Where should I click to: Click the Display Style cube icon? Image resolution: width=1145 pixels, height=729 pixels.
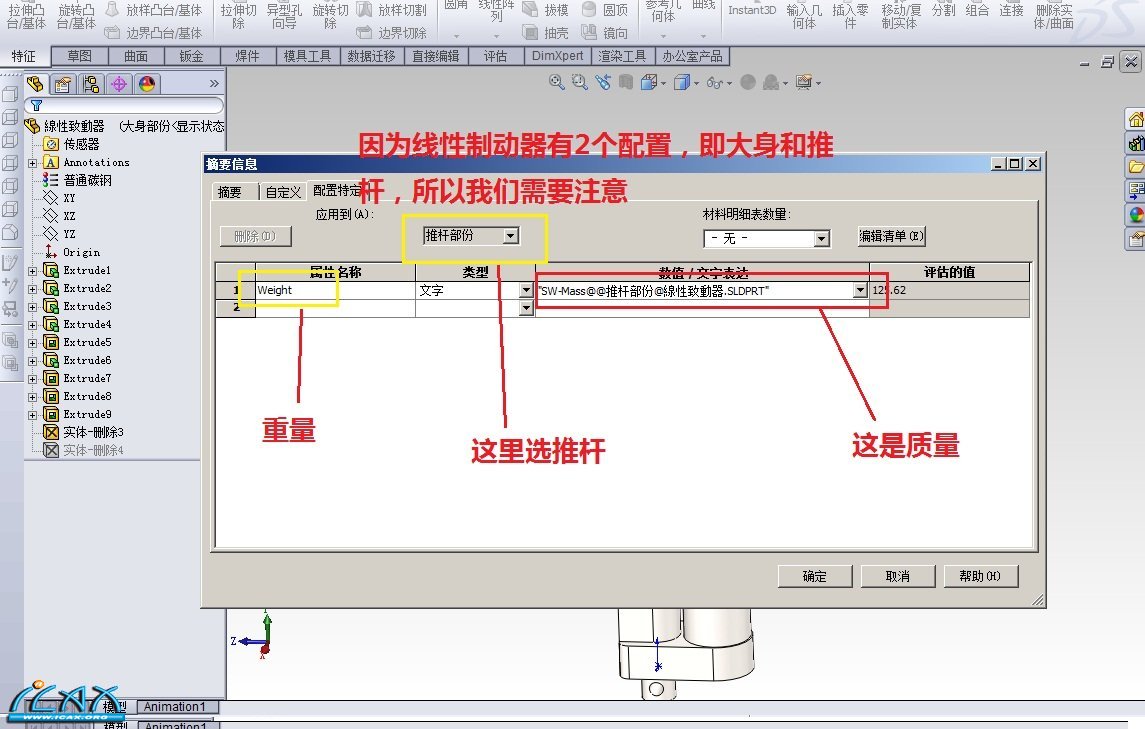681,83
